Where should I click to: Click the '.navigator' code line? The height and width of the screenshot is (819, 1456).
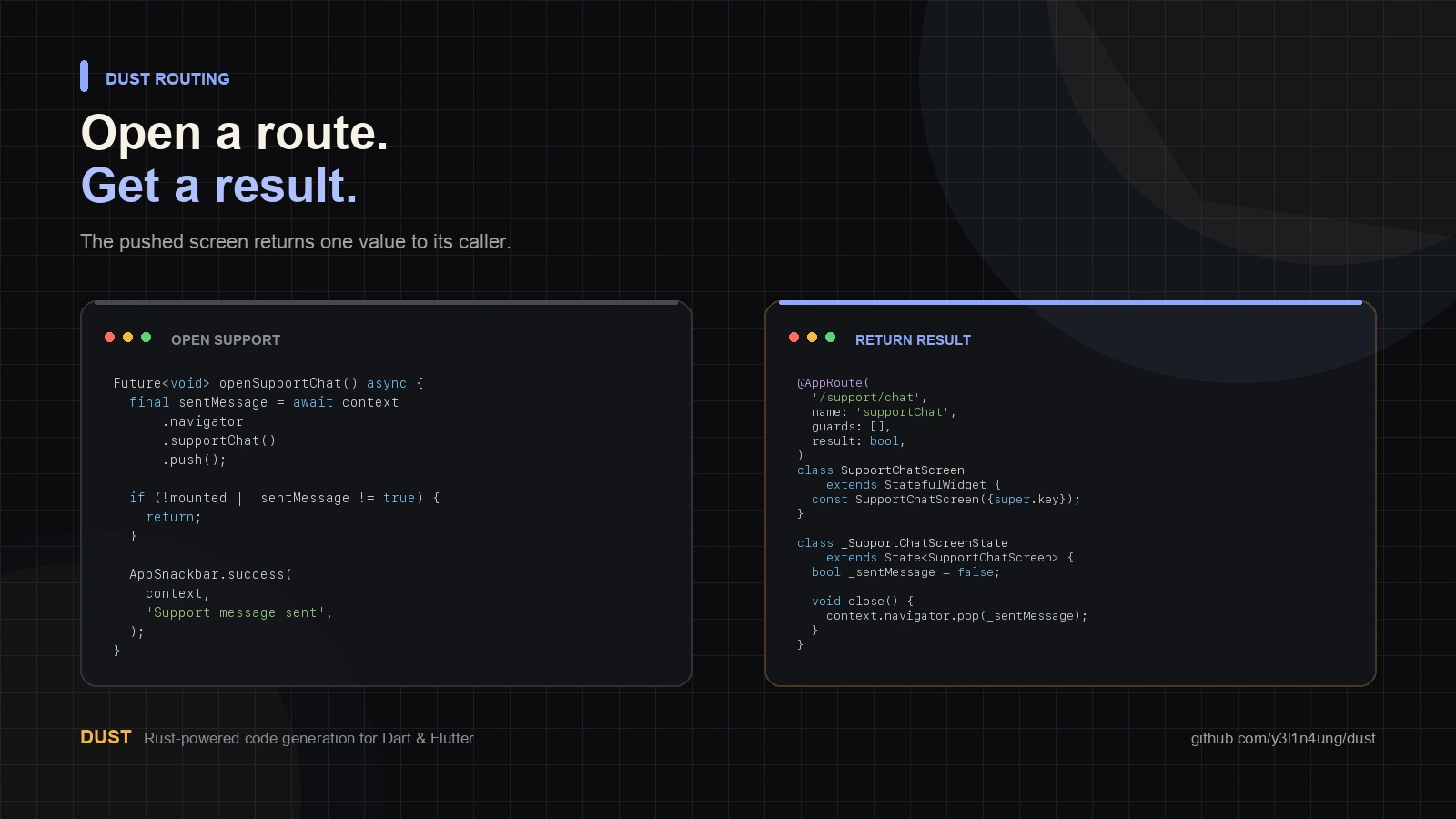(203, 421)
